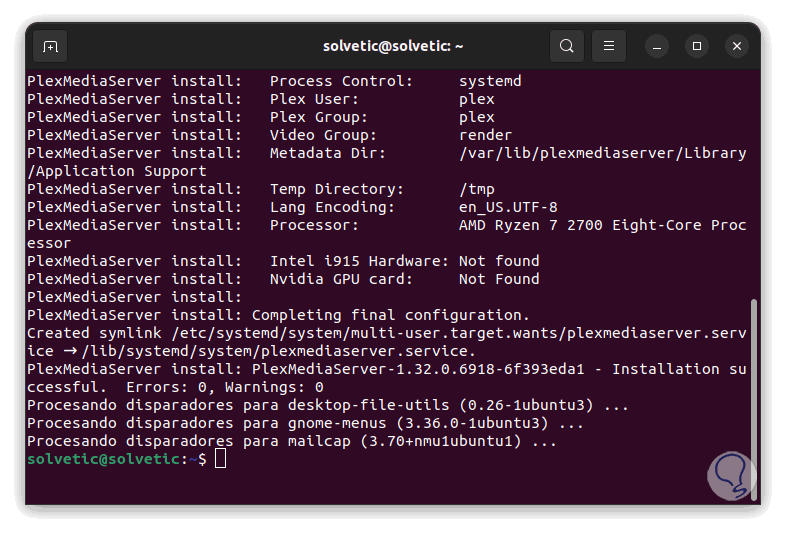The height and width of the screenshot is (533, 786).
Task: Click the window title solvetic@solvetic: ~
Action: [x=393, y=46]
